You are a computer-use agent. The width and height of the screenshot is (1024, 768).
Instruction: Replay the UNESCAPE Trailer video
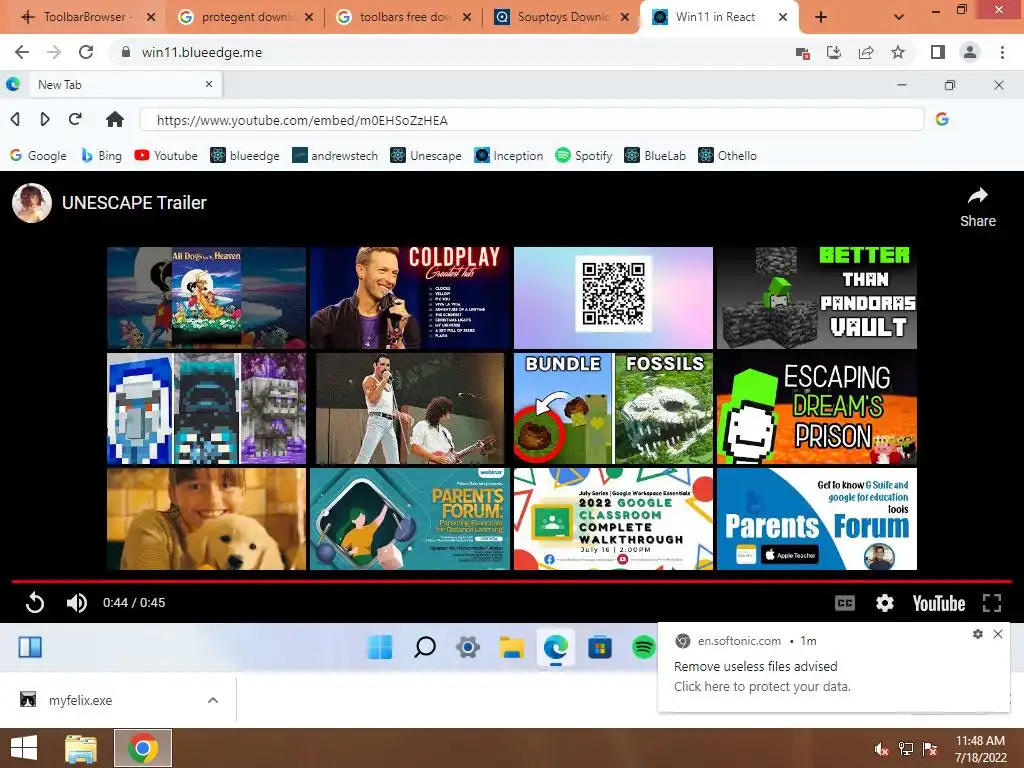[x=35, y=602]
